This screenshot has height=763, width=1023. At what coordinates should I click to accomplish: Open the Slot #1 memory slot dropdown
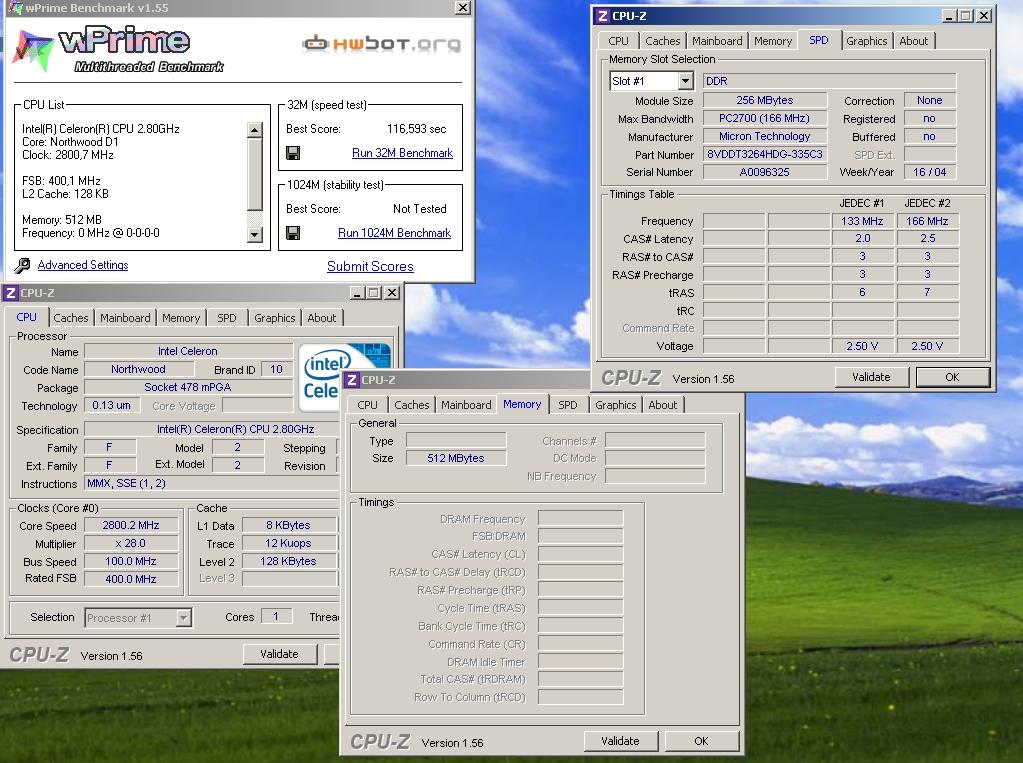685,81
